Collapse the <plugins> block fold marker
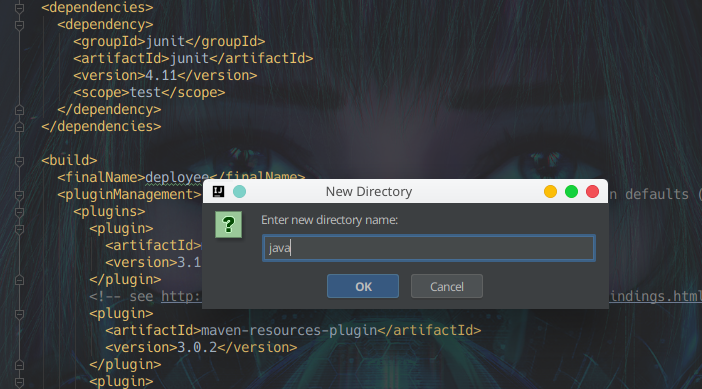702x389 pixels. point(19,212)
